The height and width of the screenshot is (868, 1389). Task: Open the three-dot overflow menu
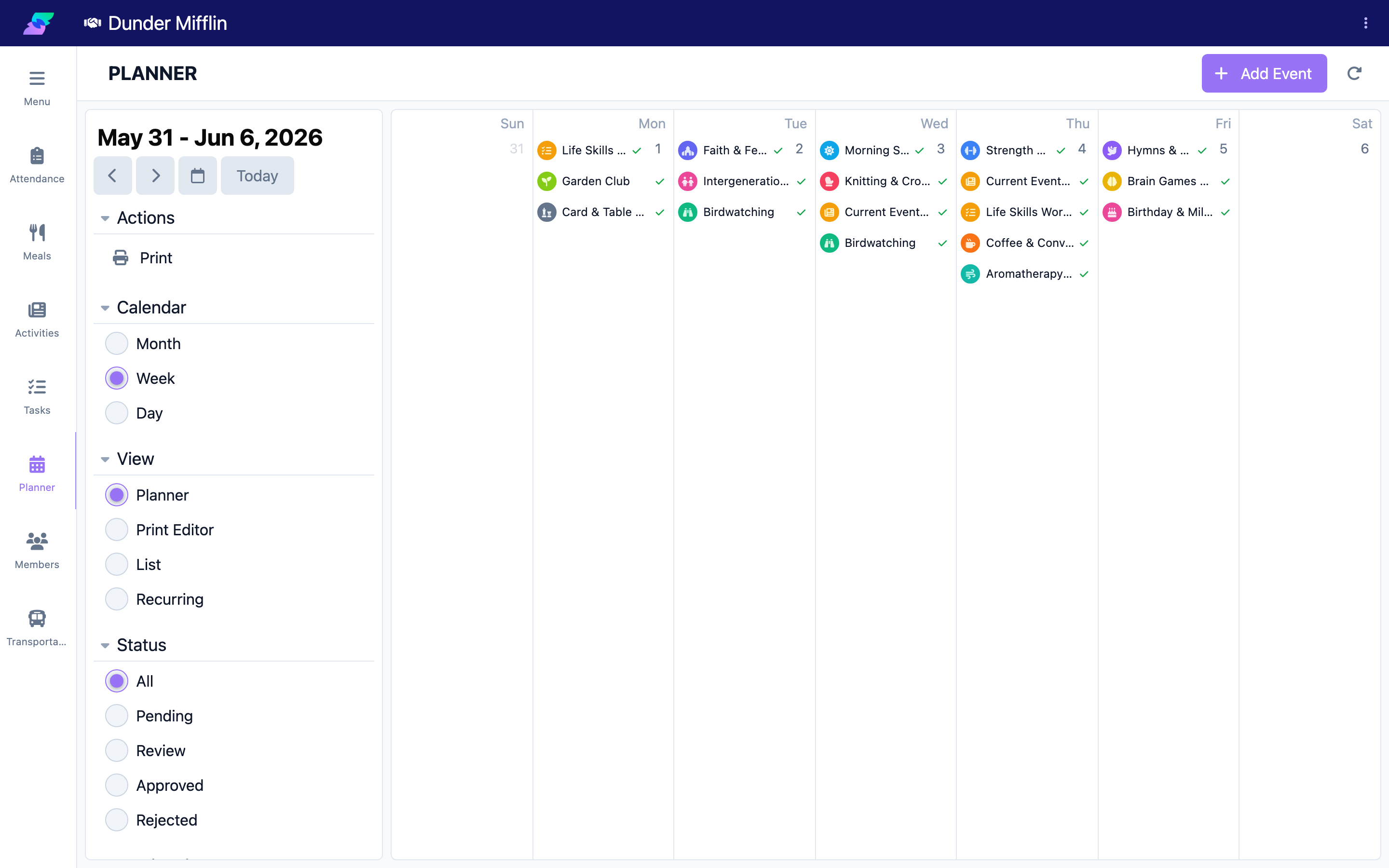1365,23
